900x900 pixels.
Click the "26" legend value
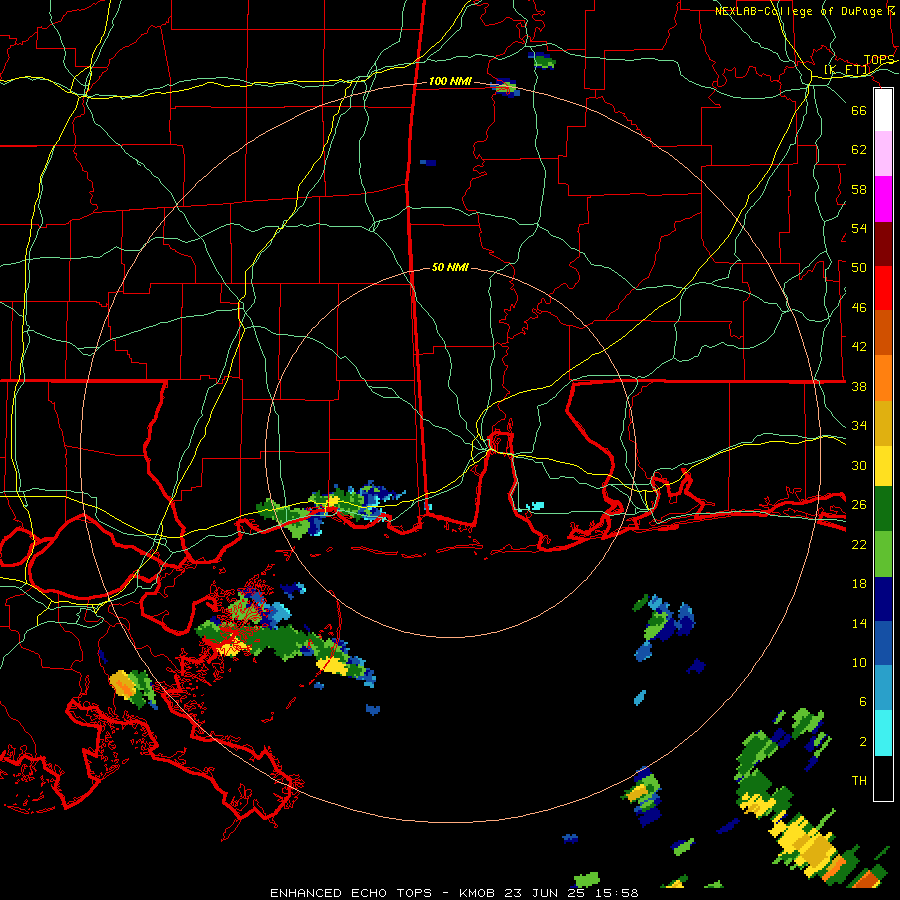[x=859, y=505]
